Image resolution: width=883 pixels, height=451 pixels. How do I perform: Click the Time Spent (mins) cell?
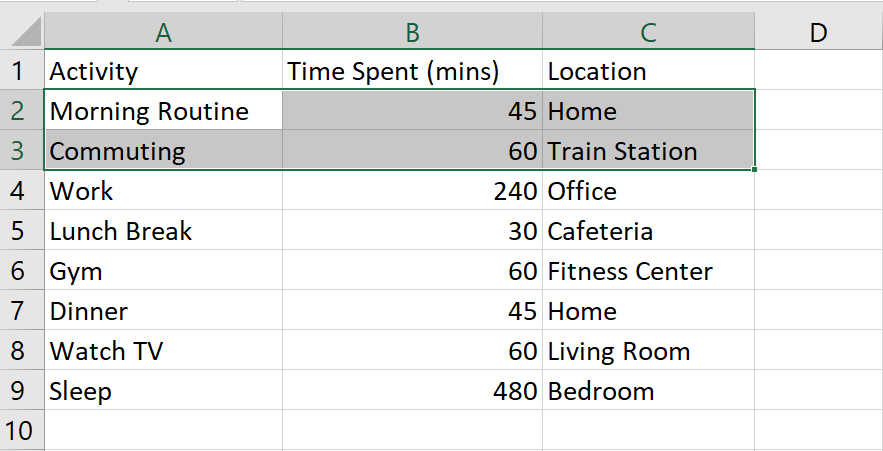click(412, 70)
